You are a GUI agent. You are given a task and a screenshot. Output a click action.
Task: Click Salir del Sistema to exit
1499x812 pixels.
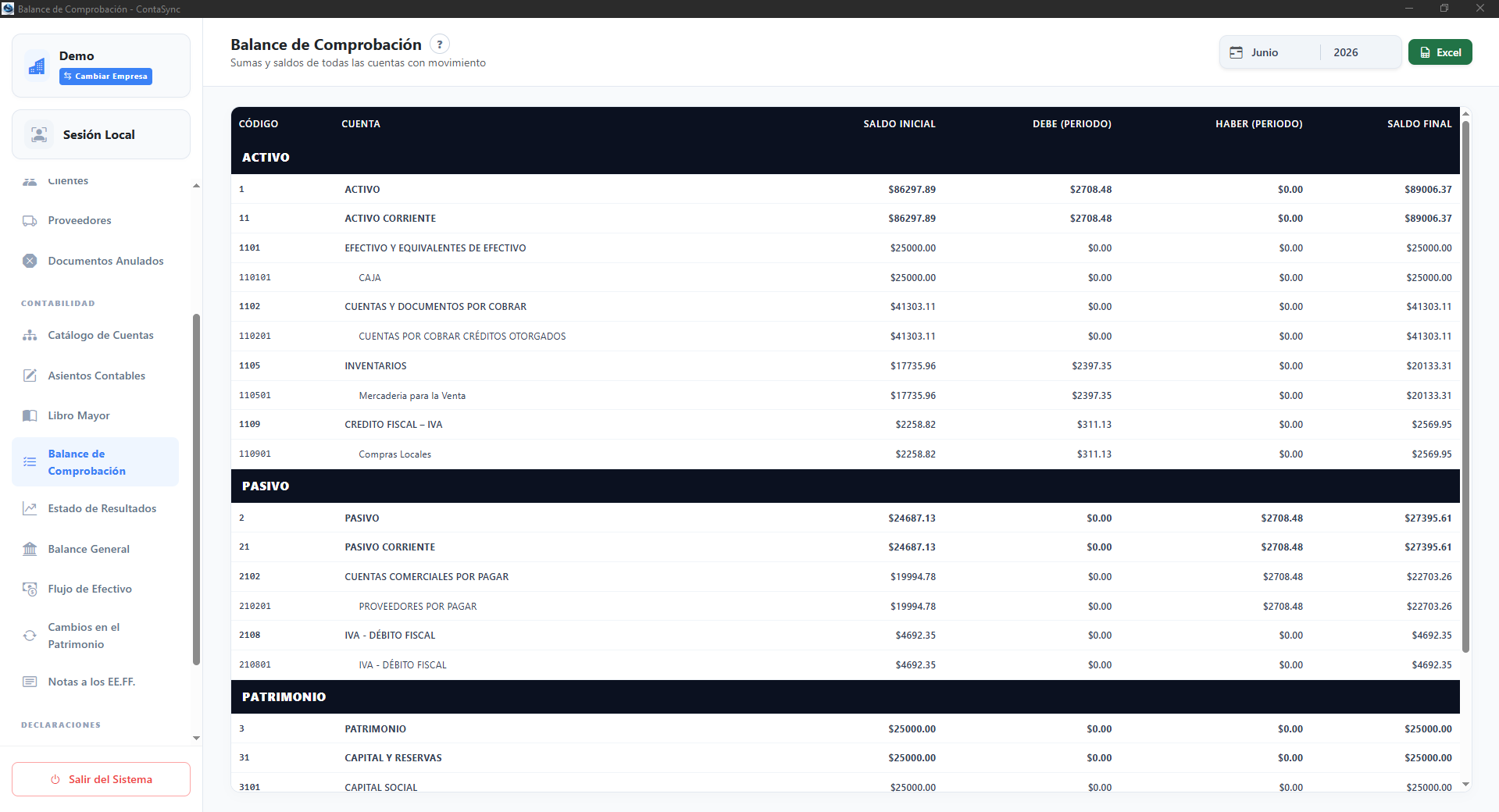point(101,779)
